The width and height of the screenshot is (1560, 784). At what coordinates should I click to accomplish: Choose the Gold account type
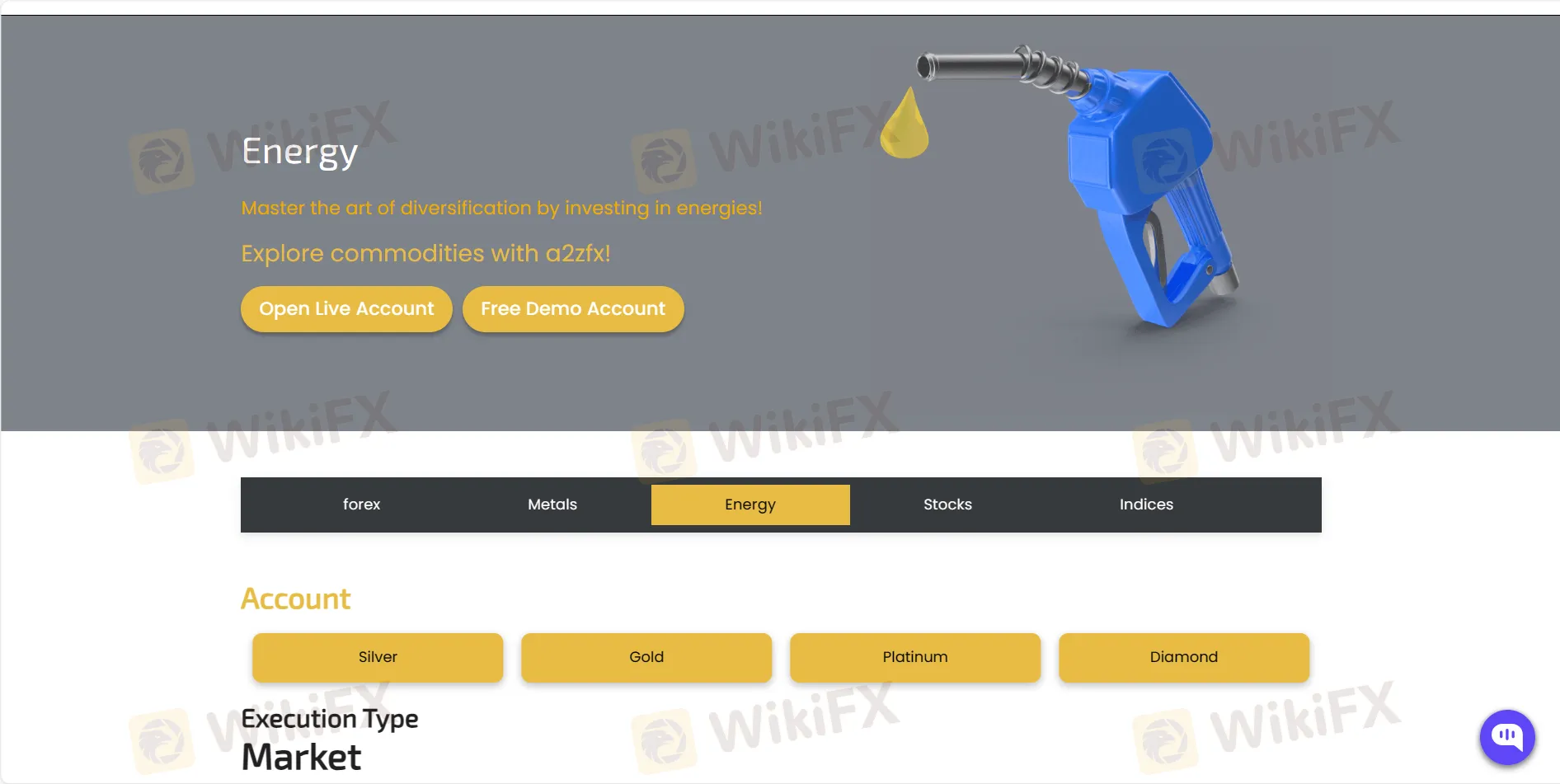(646, 657)
